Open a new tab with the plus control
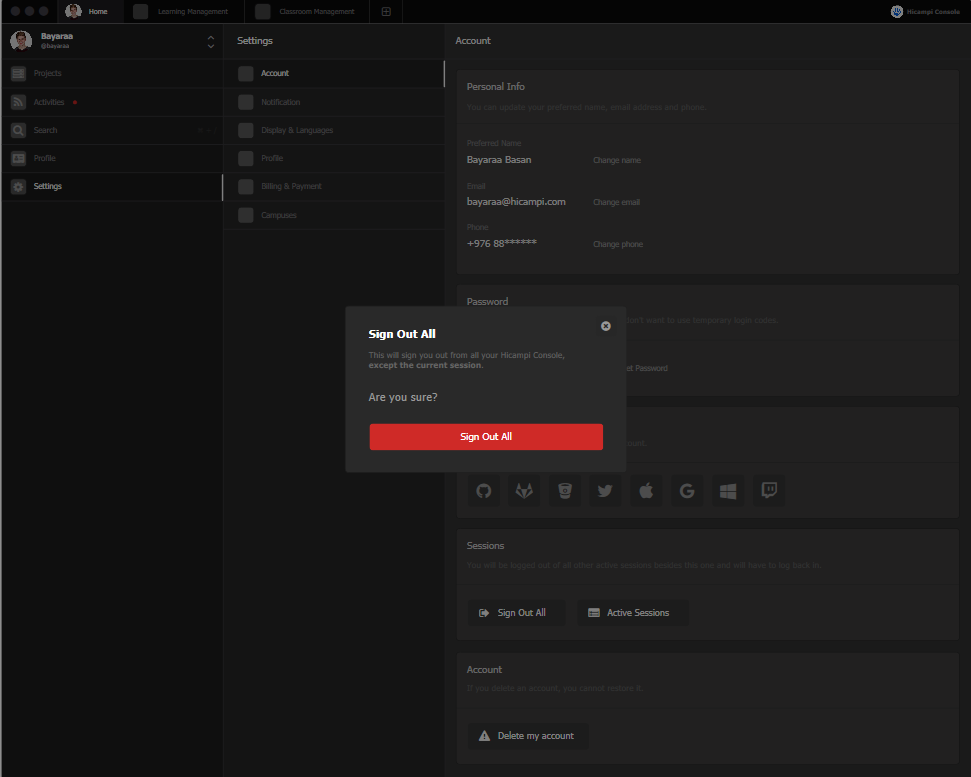The image size is (971, 777). [386, 11]
